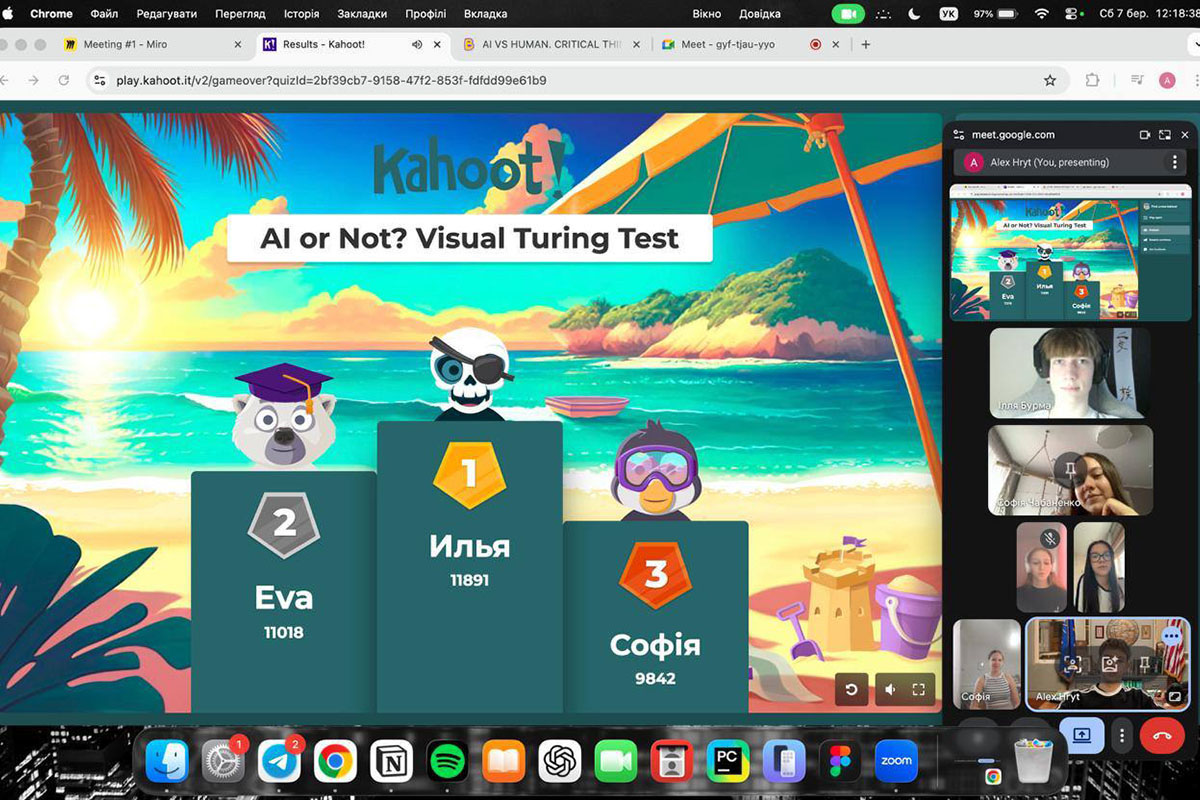Open framing option on Alex Hryt tile
This screenshot has height=800, width=1200.
[x=1071, y=663]
